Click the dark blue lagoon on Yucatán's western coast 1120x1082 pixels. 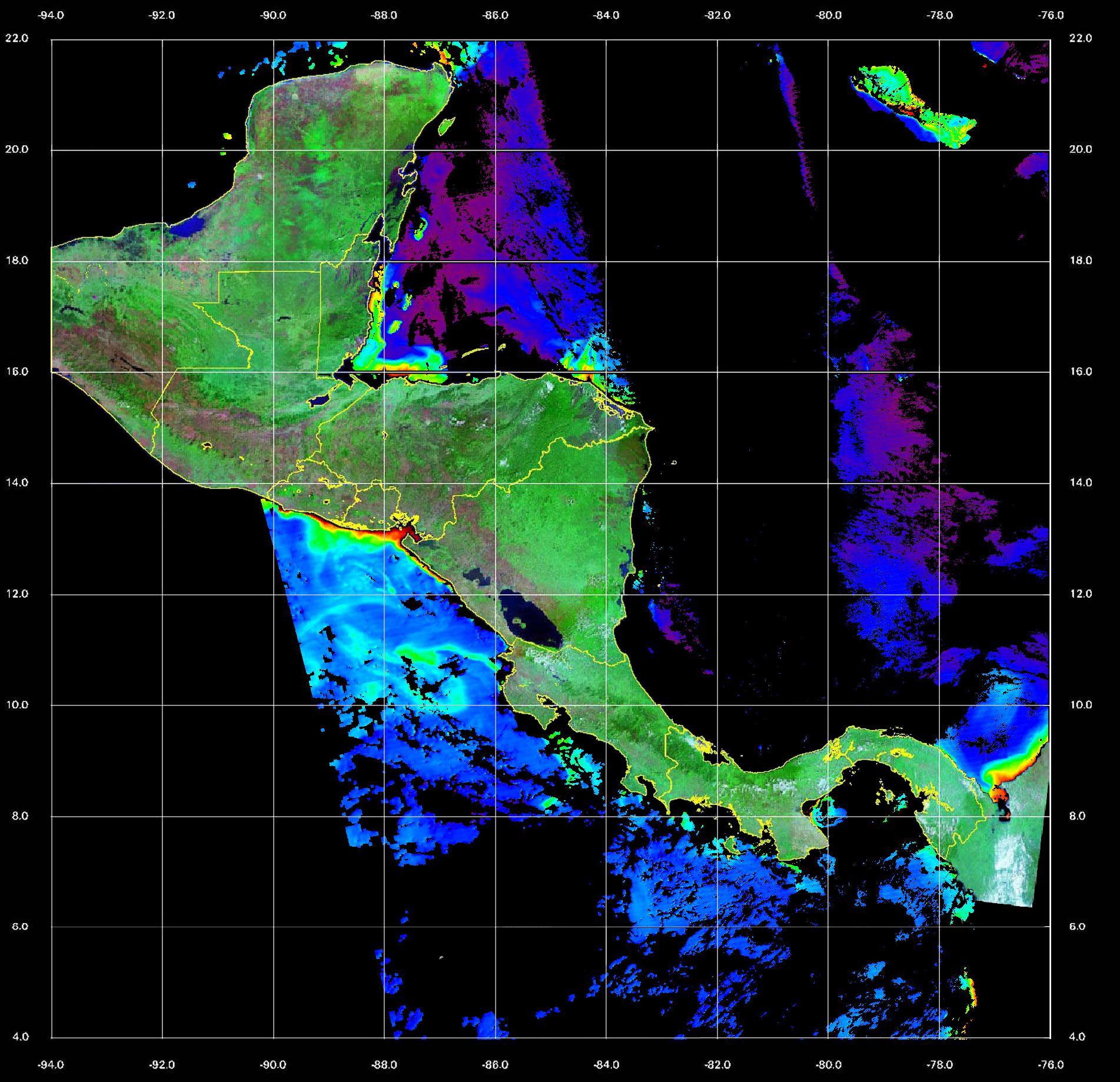(191, 225)
